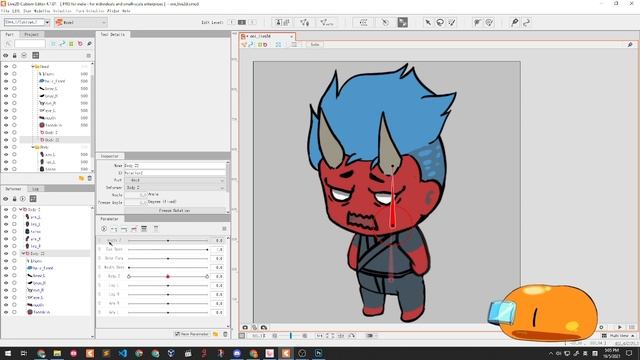Toggle visibility of the Head folder row

point(6,67)
